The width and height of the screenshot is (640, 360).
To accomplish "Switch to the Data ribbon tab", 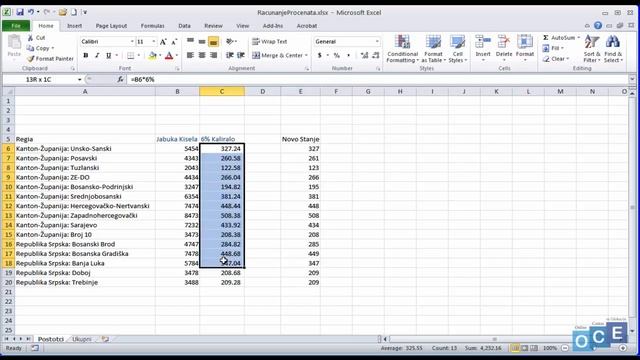I will [184, 26].
